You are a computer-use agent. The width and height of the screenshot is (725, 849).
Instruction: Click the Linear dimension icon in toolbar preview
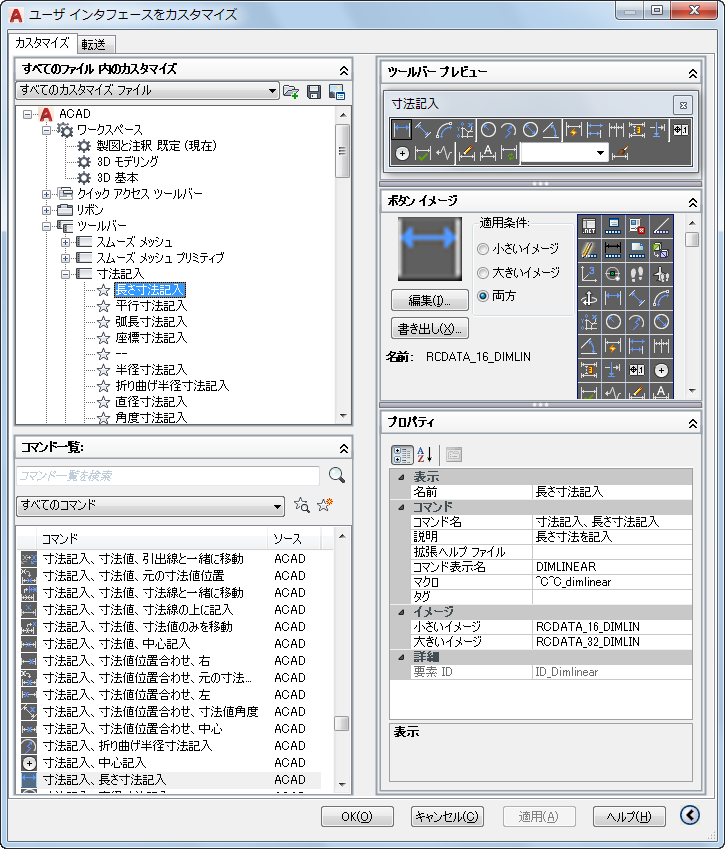tap(401, 130)
